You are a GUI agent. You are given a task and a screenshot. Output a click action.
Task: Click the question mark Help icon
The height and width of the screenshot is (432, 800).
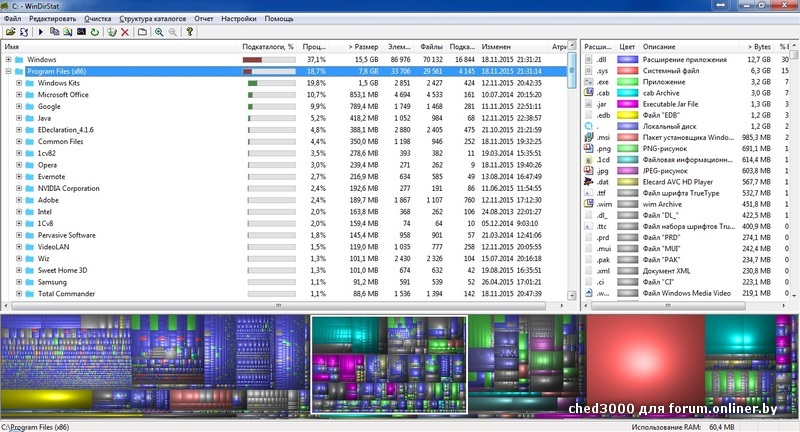[190, 32]
